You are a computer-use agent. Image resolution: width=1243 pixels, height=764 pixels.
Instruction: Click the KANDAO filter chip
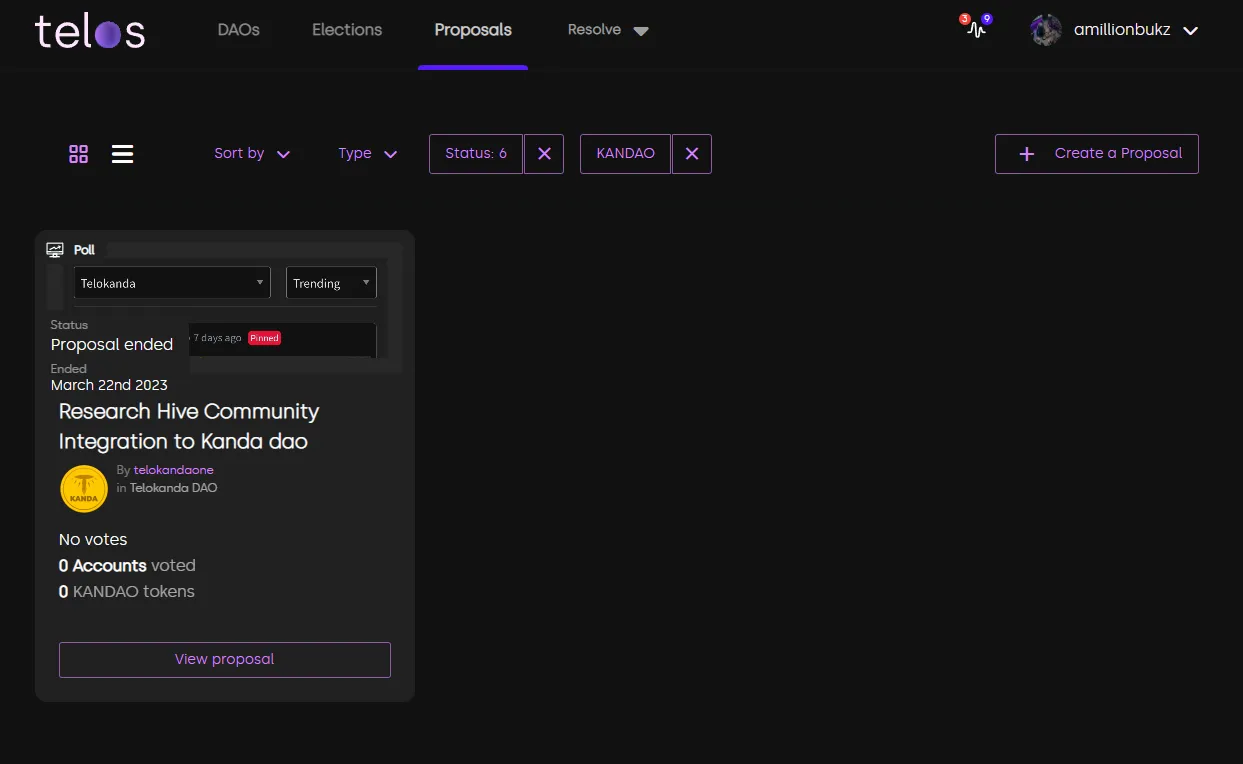[x=626, y=154]
